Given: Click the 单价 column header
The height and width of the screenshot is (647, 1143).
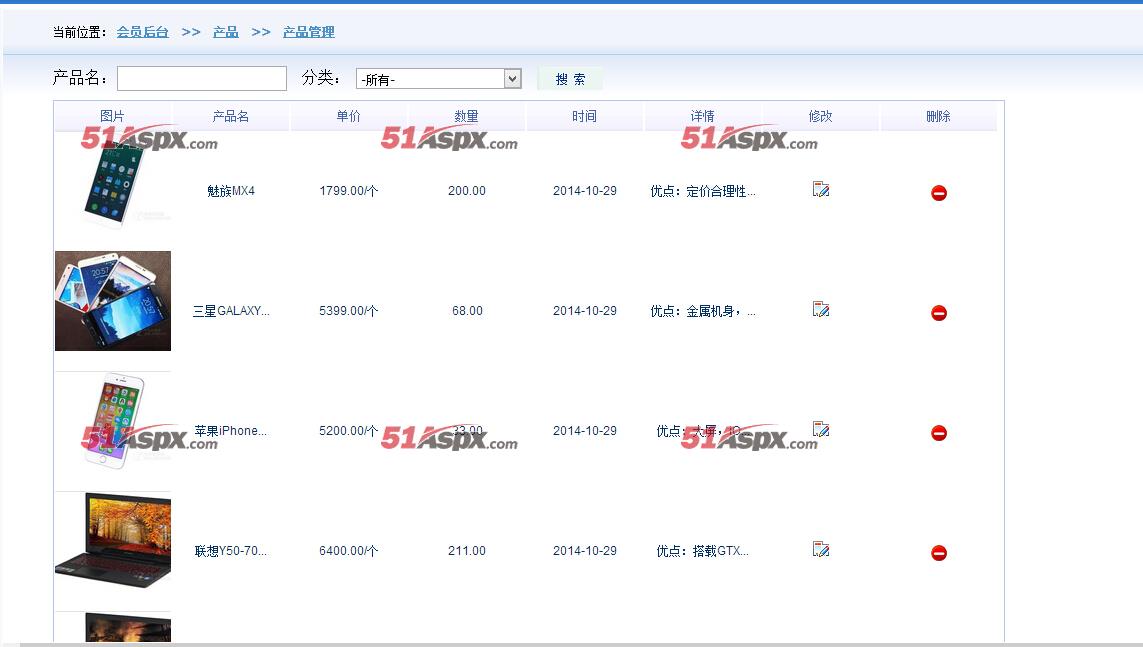Looking at the screenshot, I should (x=348, y=117).
